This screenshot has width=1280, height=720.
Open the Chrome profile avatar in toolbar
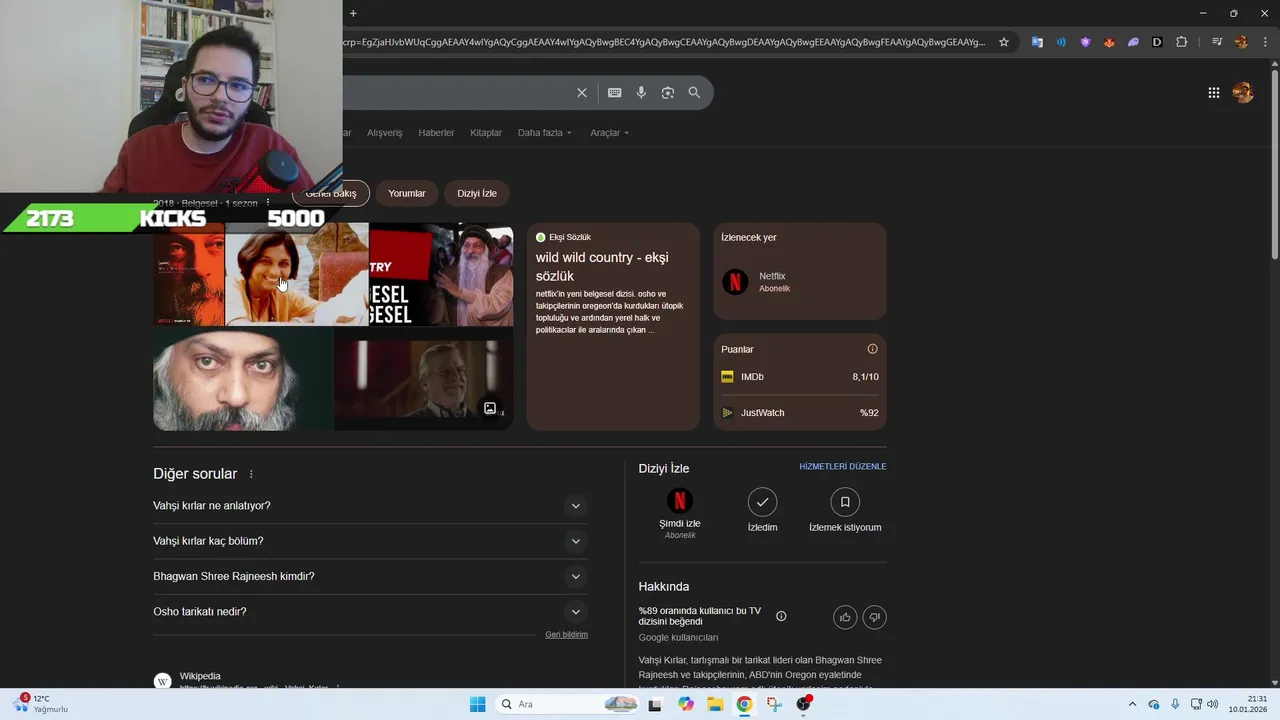click(x=1241, y=42)
